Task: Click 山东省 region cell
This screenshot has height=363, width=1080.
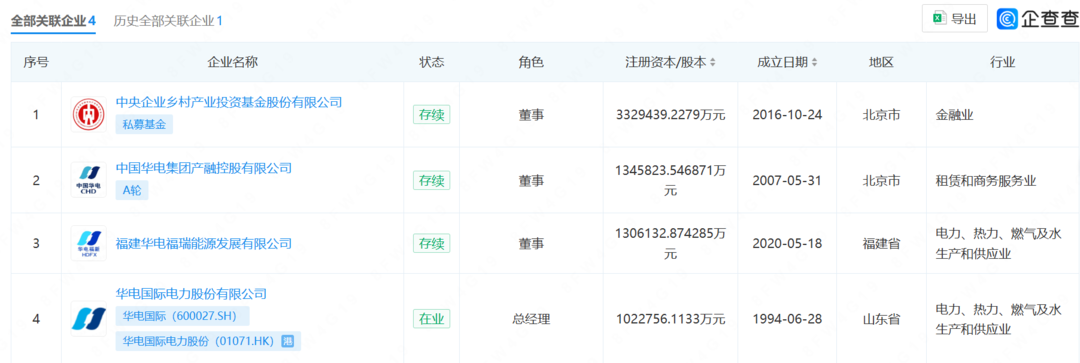Action: pyautogui.click(x=881, y=319)
